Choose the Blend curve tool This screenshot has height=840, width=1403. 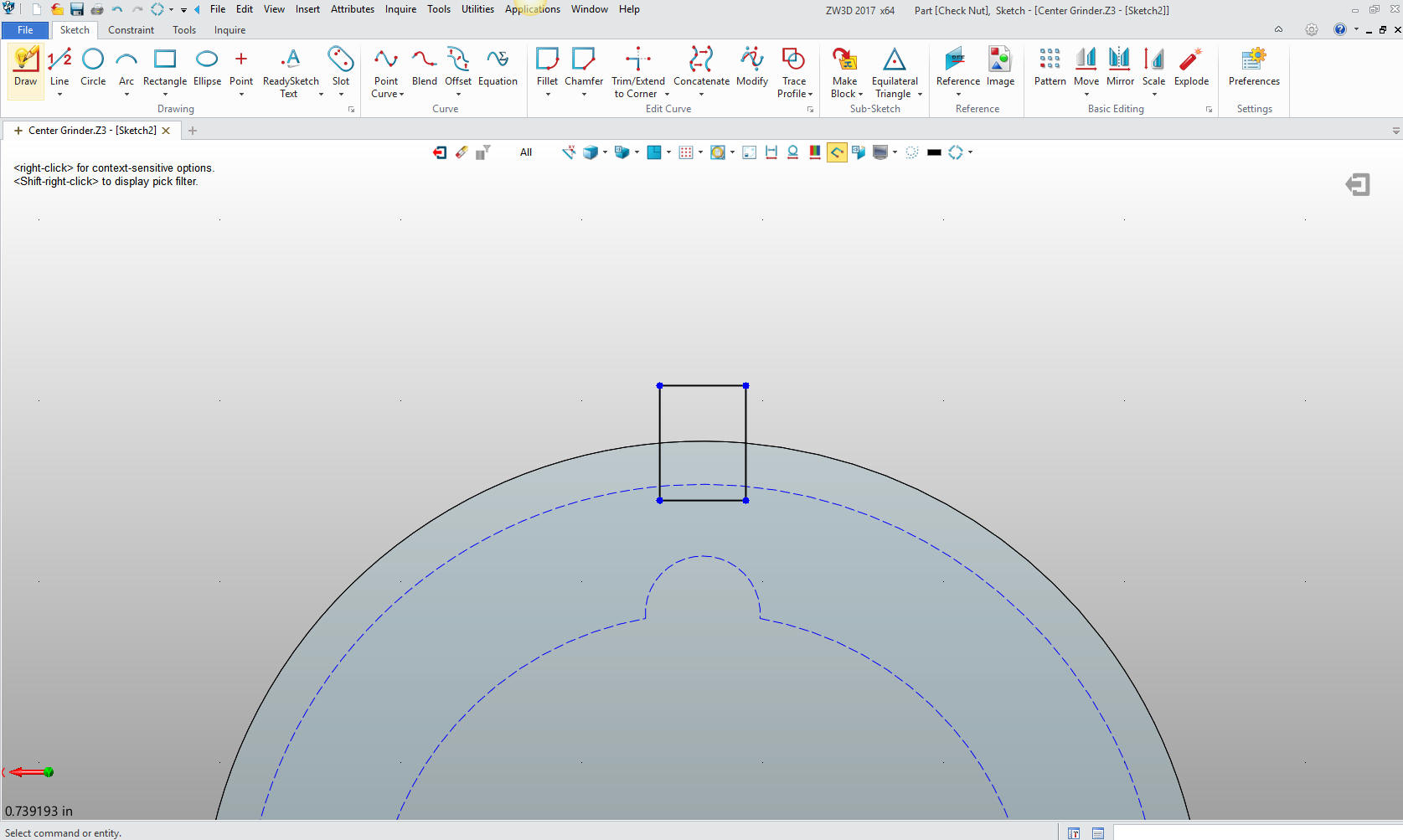point(424,68)
